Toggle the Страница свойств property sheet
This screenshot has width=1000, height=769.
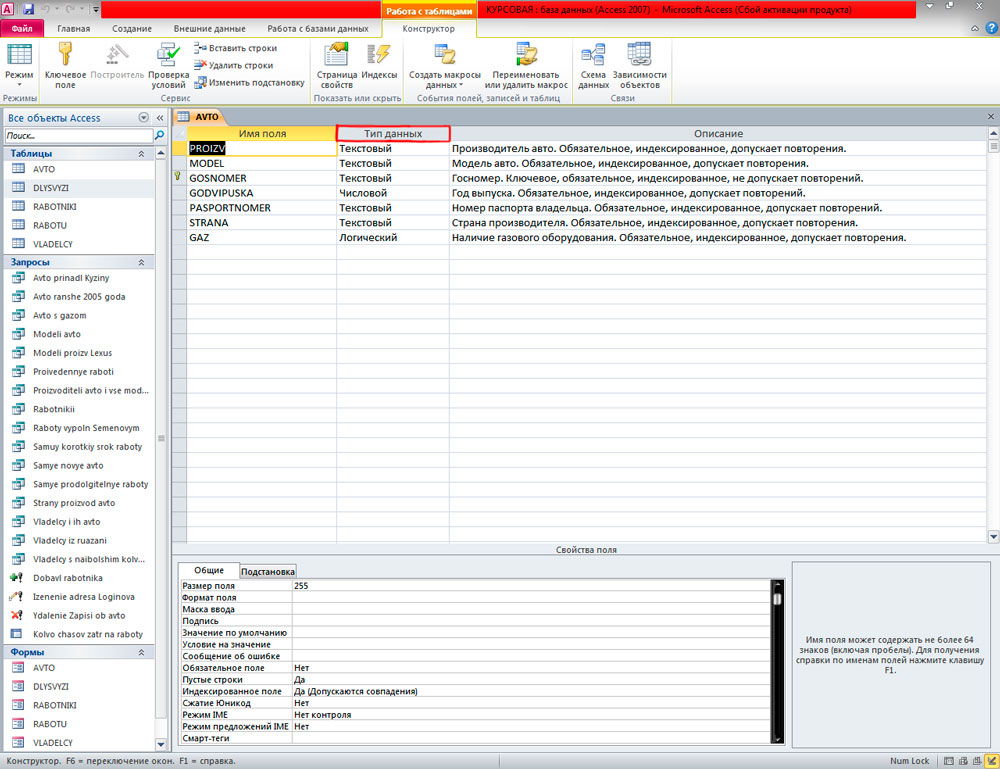point(337,65)
